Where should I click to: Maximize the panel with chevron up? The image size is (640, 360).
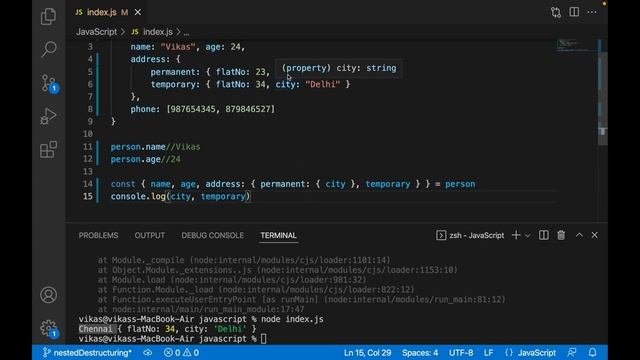[x=579, y=235]
